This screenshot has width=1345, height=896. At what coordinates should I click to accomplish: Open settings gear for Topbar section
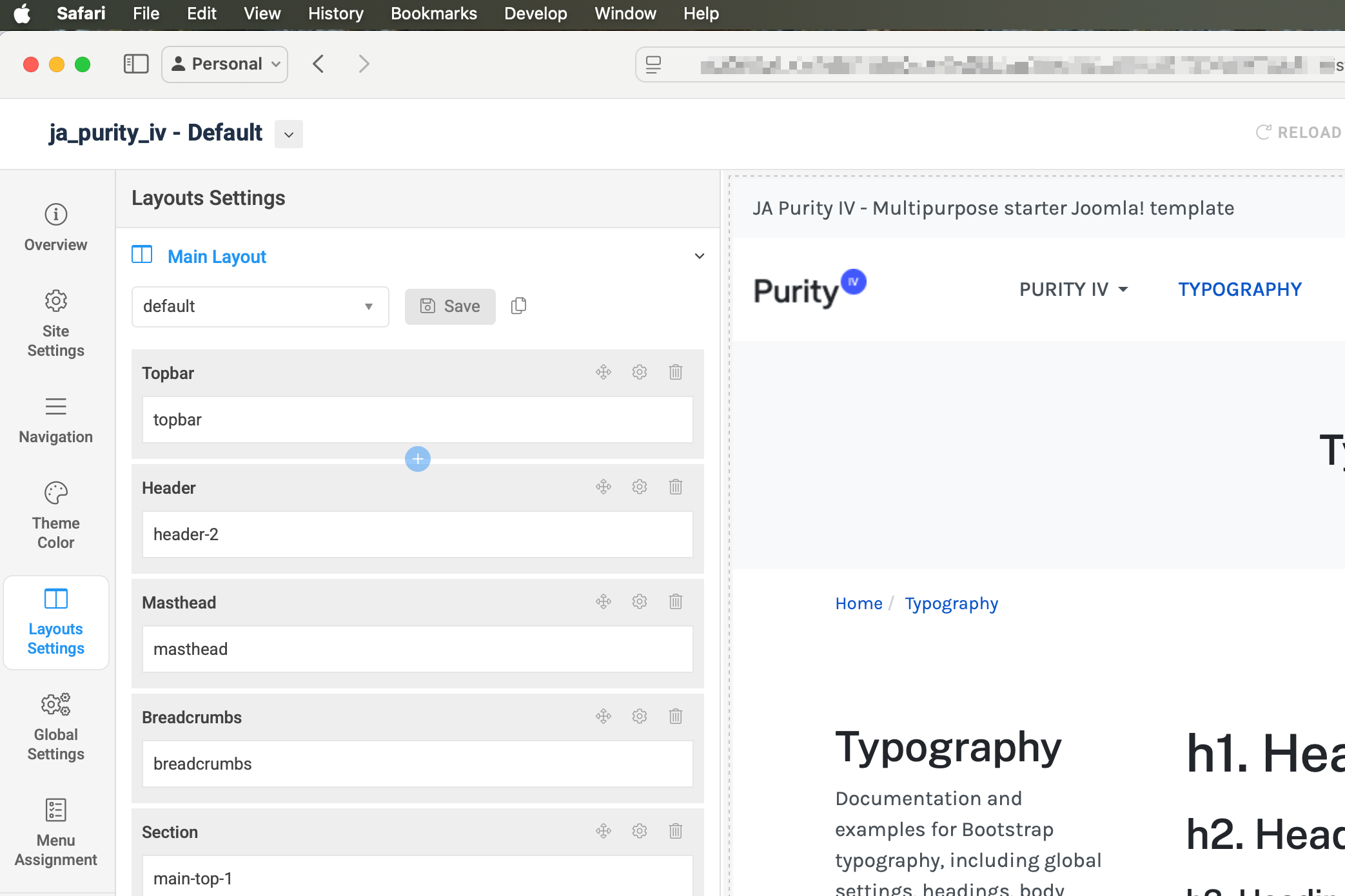[639, 372]
